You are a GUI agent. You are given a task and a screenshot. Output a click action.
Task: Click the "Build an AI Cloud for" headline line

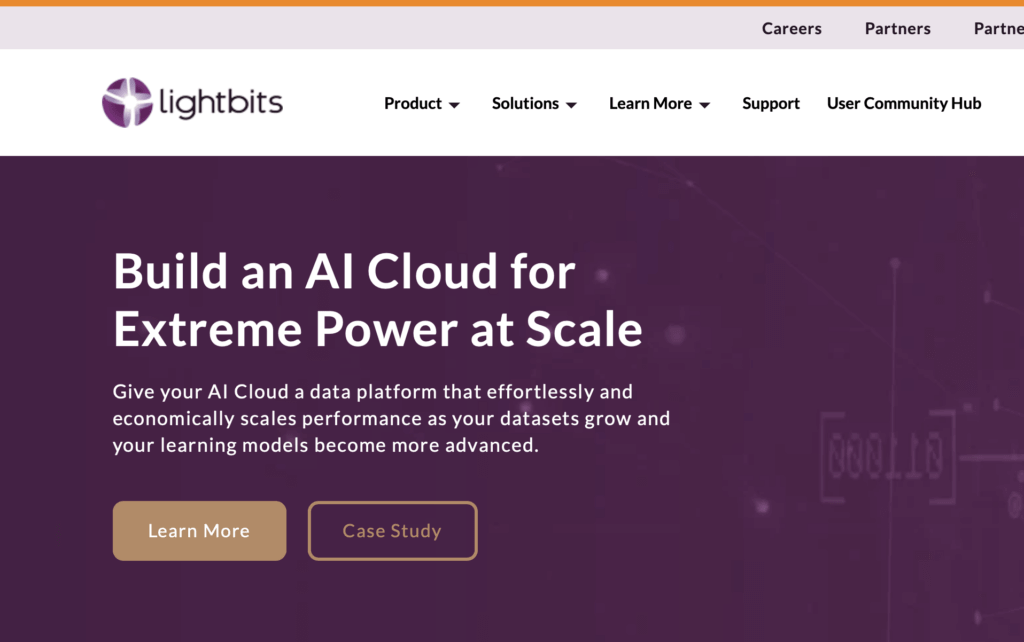(344, 272)
